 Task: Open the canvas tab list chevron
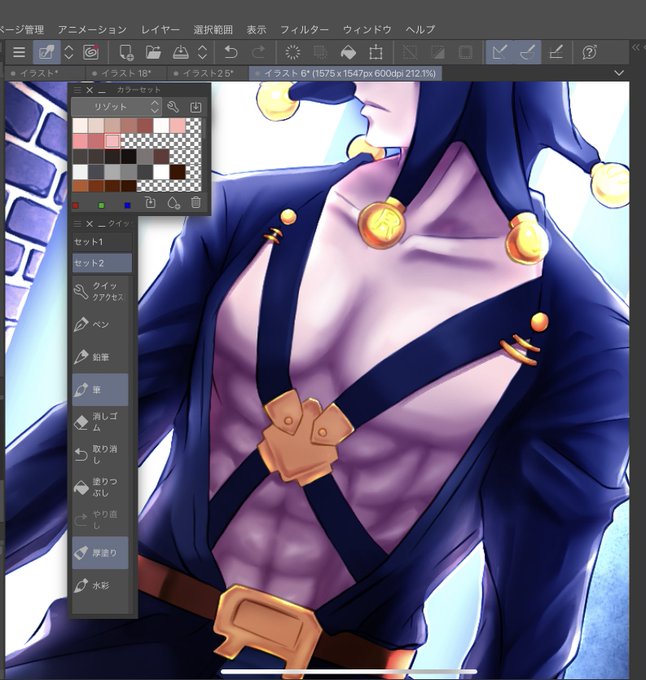[x=619, y=73]
